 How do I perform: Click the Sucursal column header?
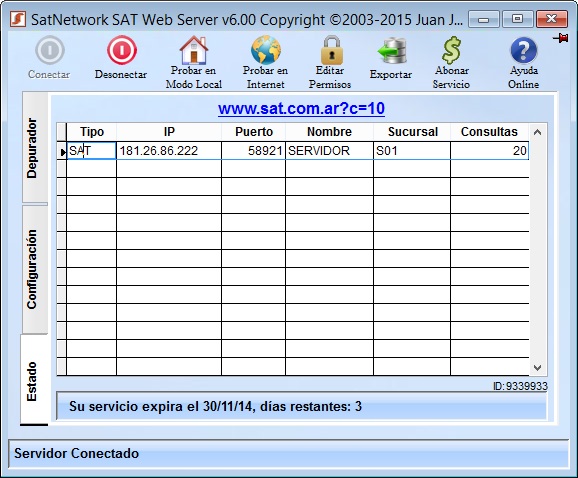(412, 132)
